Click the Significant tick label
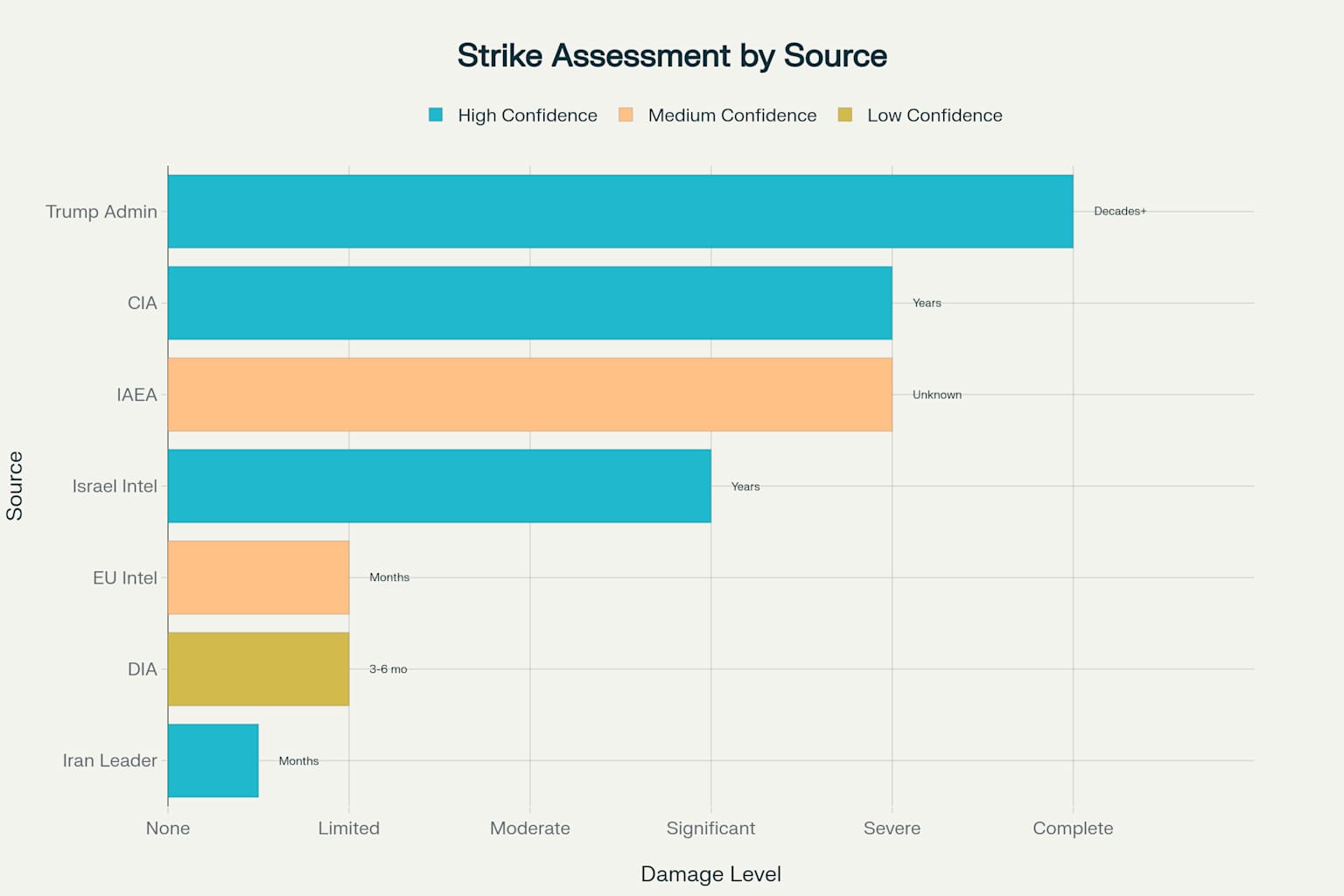1344x896 pixels. (710, 828)
